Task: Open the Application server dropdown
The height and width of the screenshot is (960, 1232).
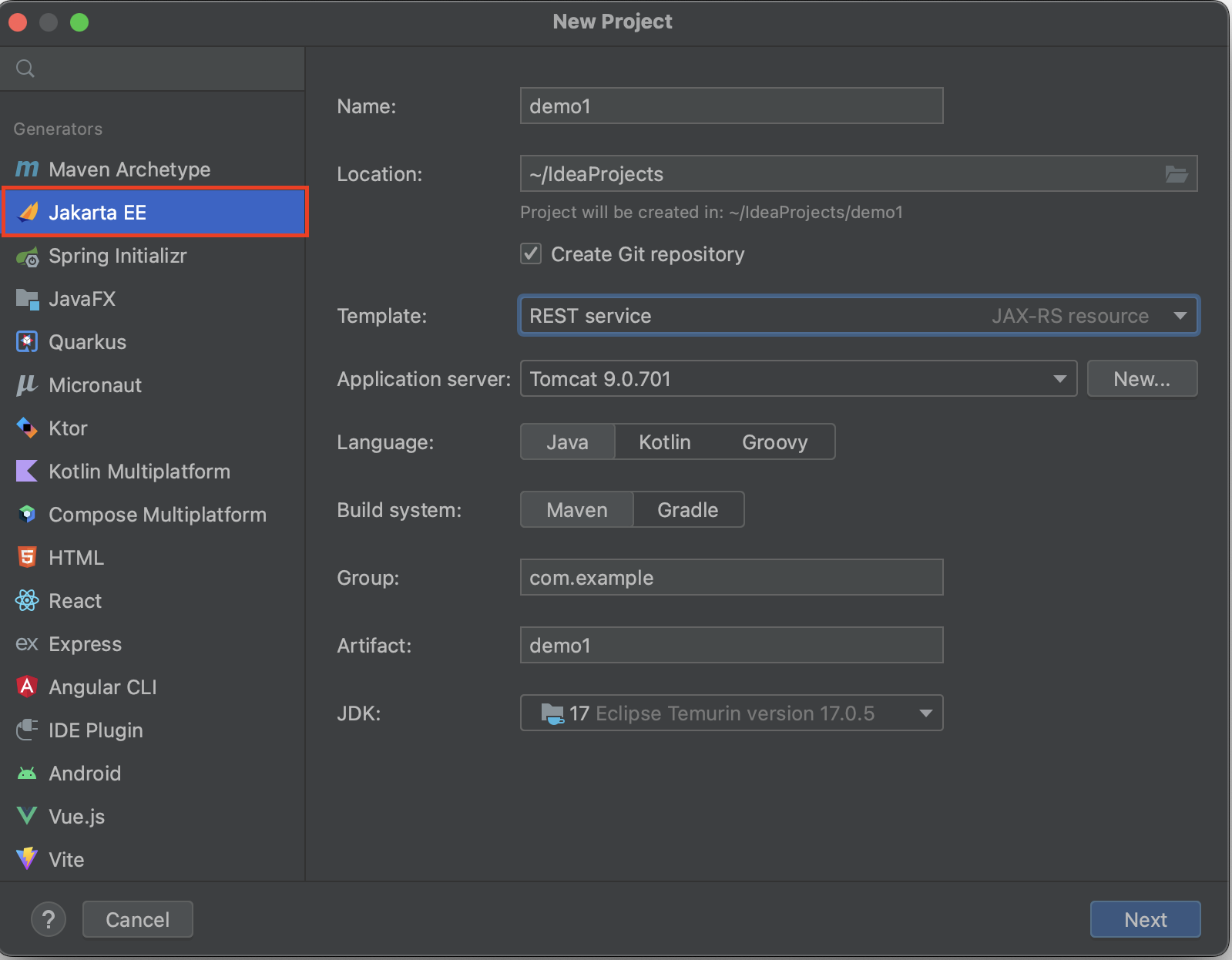Action: click(x=798, y=379)
